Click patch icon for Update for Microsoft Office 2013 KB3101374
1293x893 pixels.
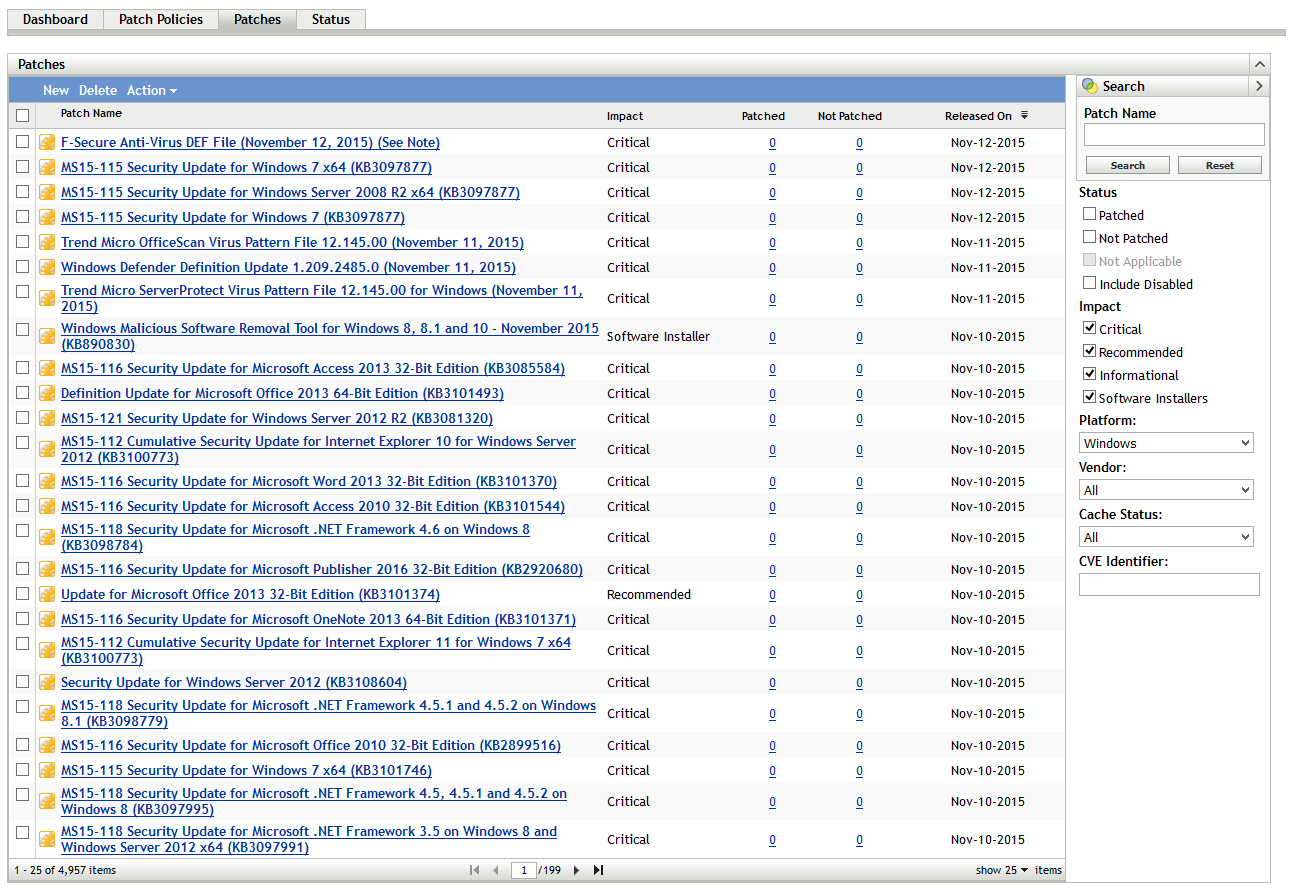[x=47, y=595]
